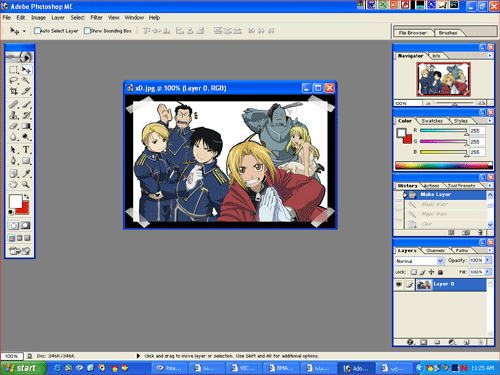Click the delete layer trash icon
The height and width of the screenshot is (375, 500).
click(x=480, y=342)
